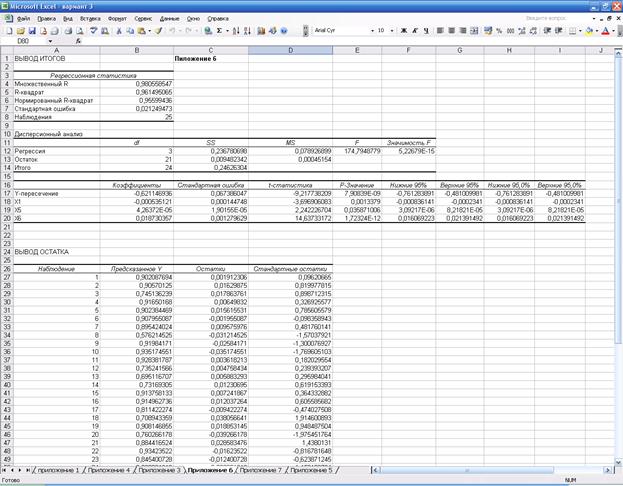623x486 pixels.
Task: Switch to the приложение 1 sheet tab
Action: click(x=58, y=470)
